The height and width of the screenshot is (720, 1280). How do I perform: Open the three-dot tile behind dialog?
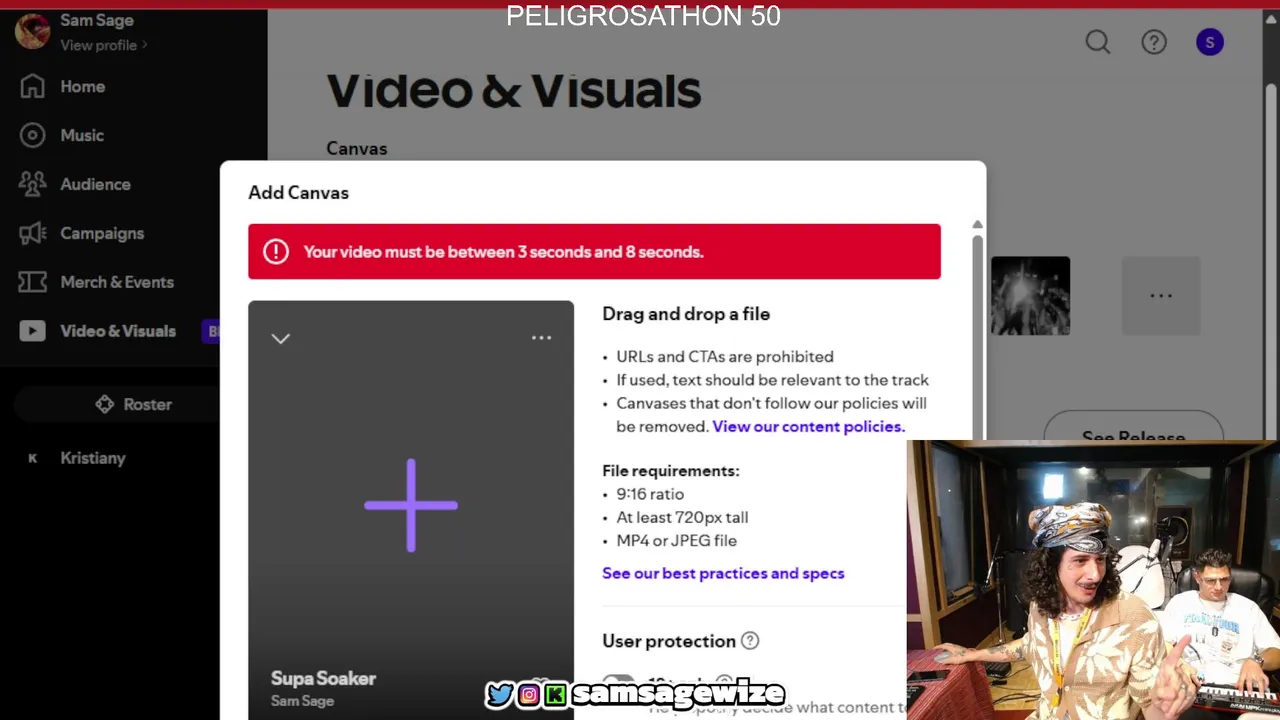coord(1161,295)
